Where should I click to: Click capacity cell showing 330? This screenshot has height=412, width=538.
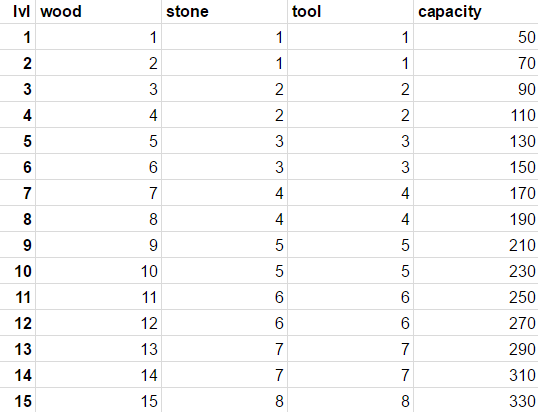[476, 401]
